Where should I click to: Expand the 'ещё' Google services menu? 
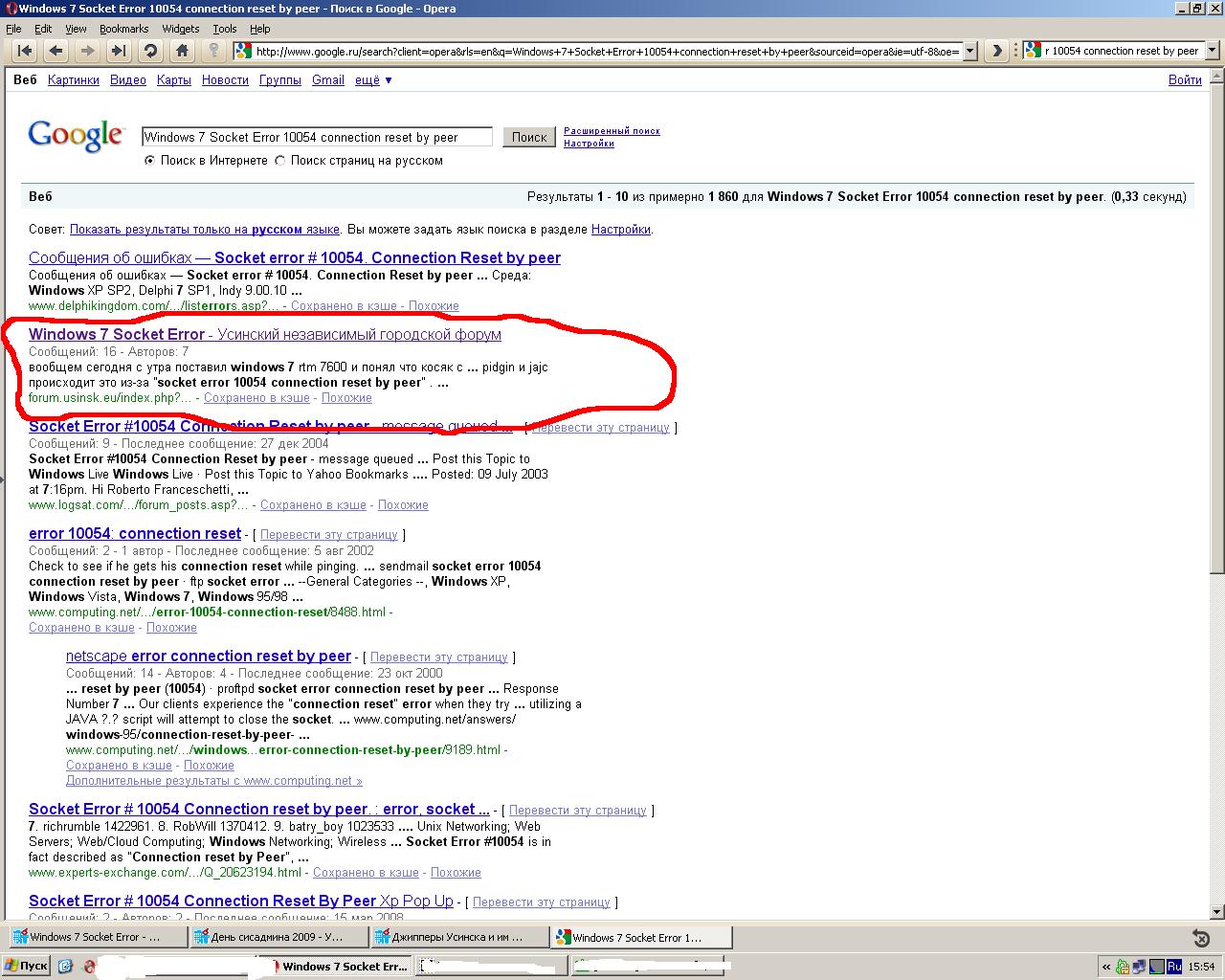coord(373,80)
